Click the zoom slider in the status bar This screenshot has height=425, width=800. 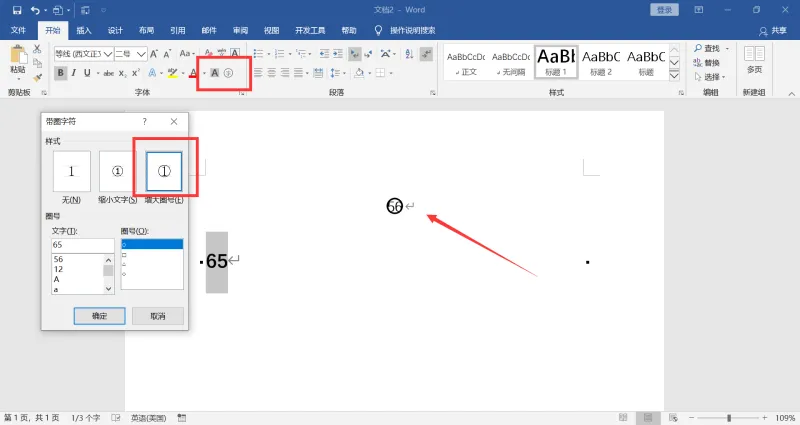729,418
